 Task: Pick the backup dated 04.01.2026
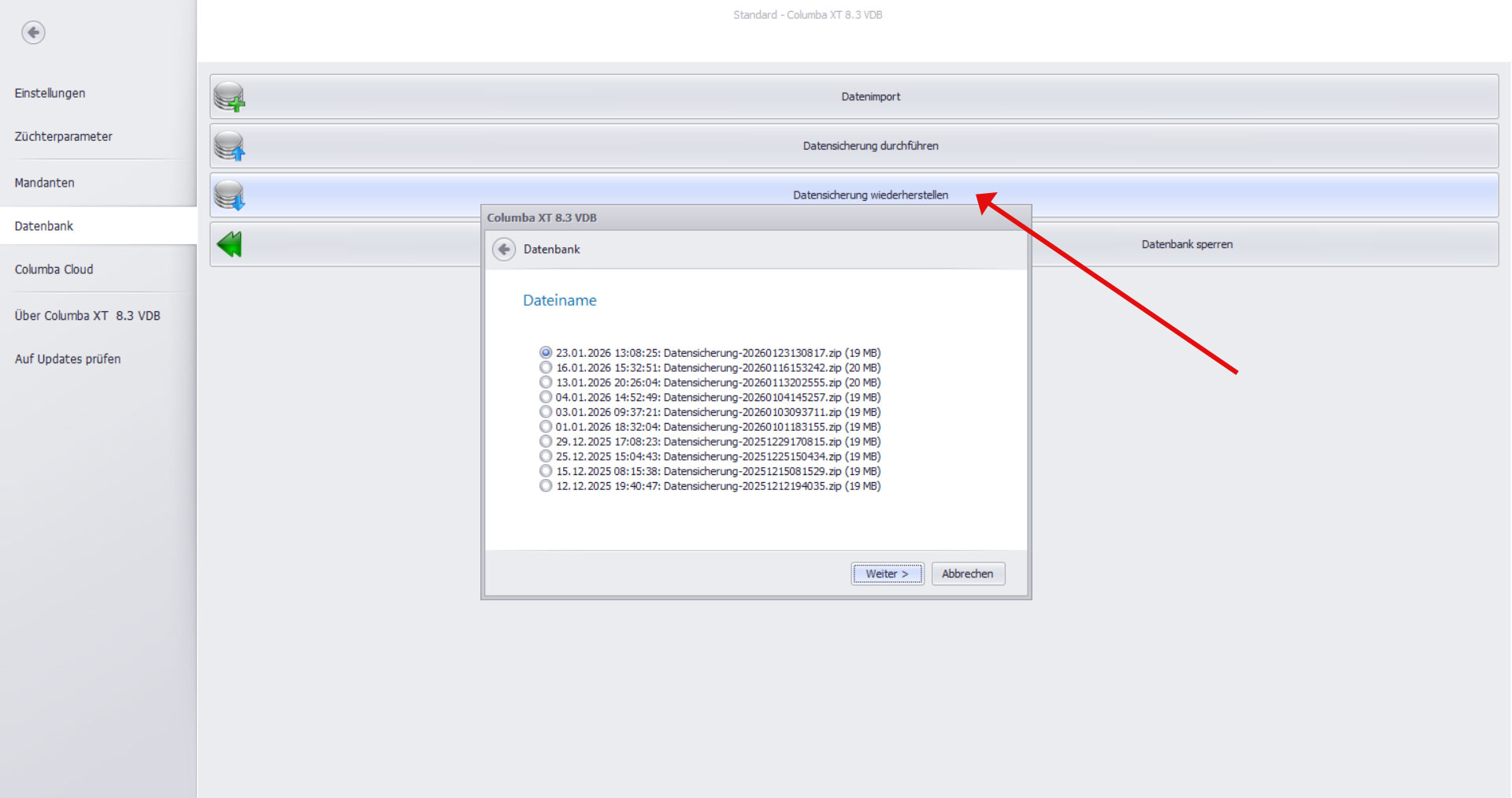click(546, 398)
